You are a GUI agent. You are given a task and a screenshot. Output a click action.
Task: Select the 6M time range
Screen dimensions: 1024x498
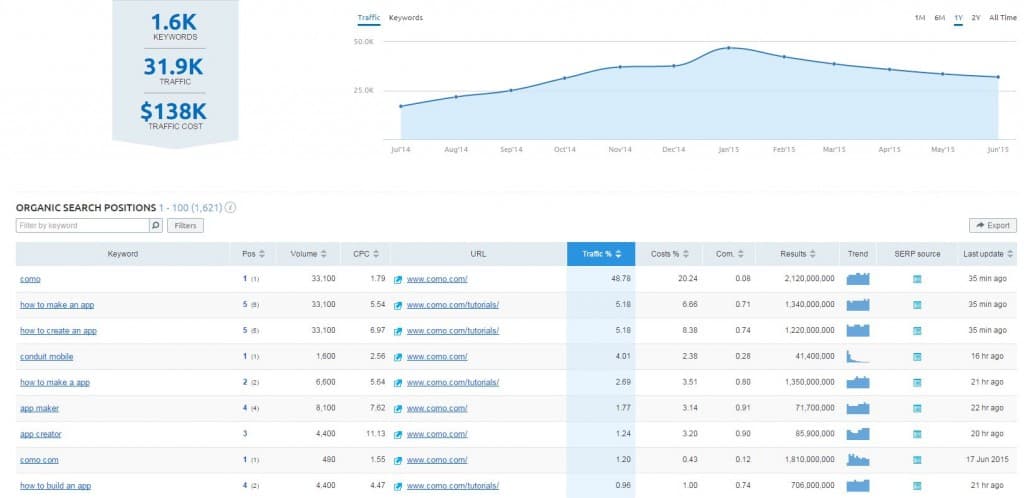point(939,18)
